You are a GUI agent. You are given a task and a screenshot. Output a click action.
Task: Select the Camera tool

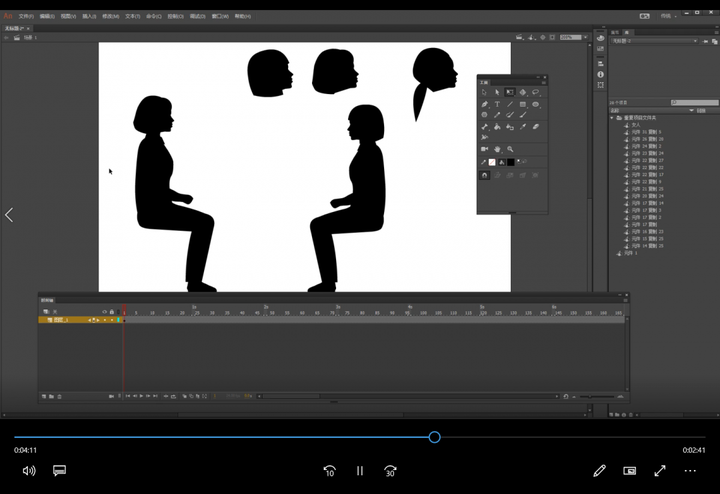point(485,149)
